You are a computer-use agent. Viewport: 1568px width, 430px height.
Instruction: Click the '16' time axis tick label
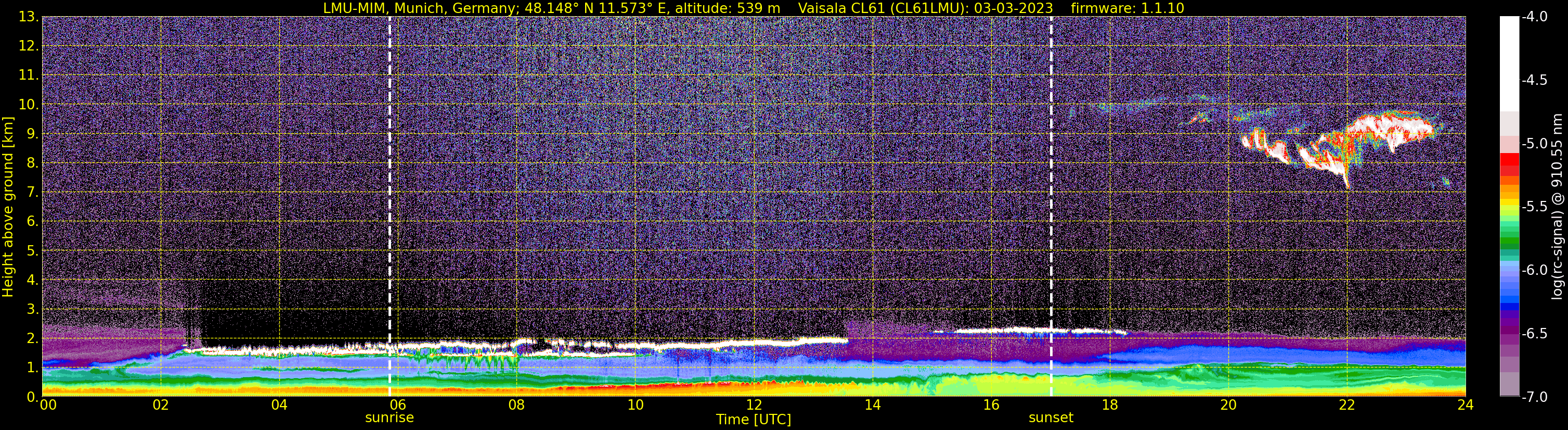pos(992,405)
